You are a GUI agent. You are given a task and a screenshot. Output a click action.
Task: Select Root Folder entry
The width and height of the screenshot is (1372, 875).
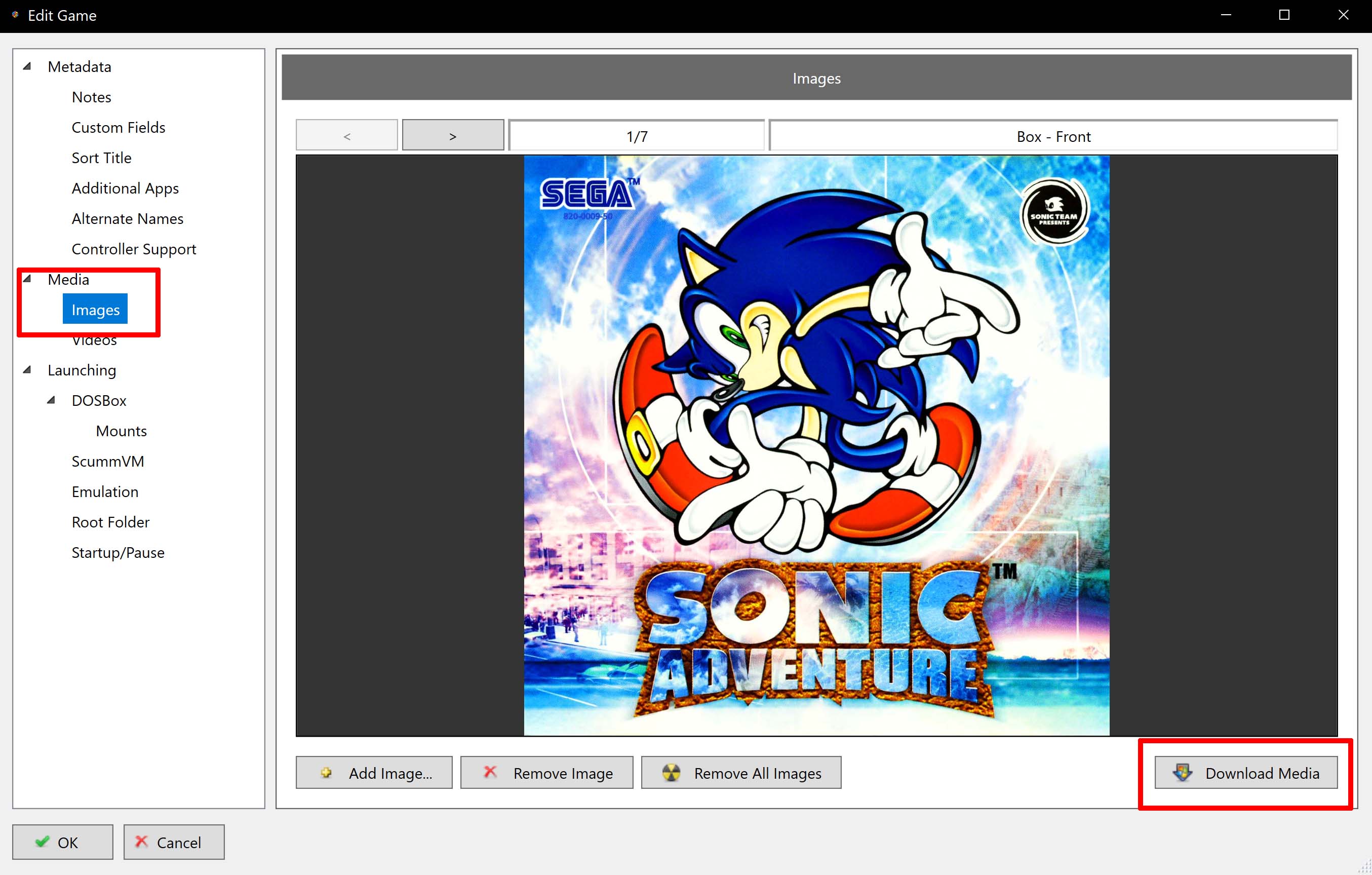[x=110, y=522]
